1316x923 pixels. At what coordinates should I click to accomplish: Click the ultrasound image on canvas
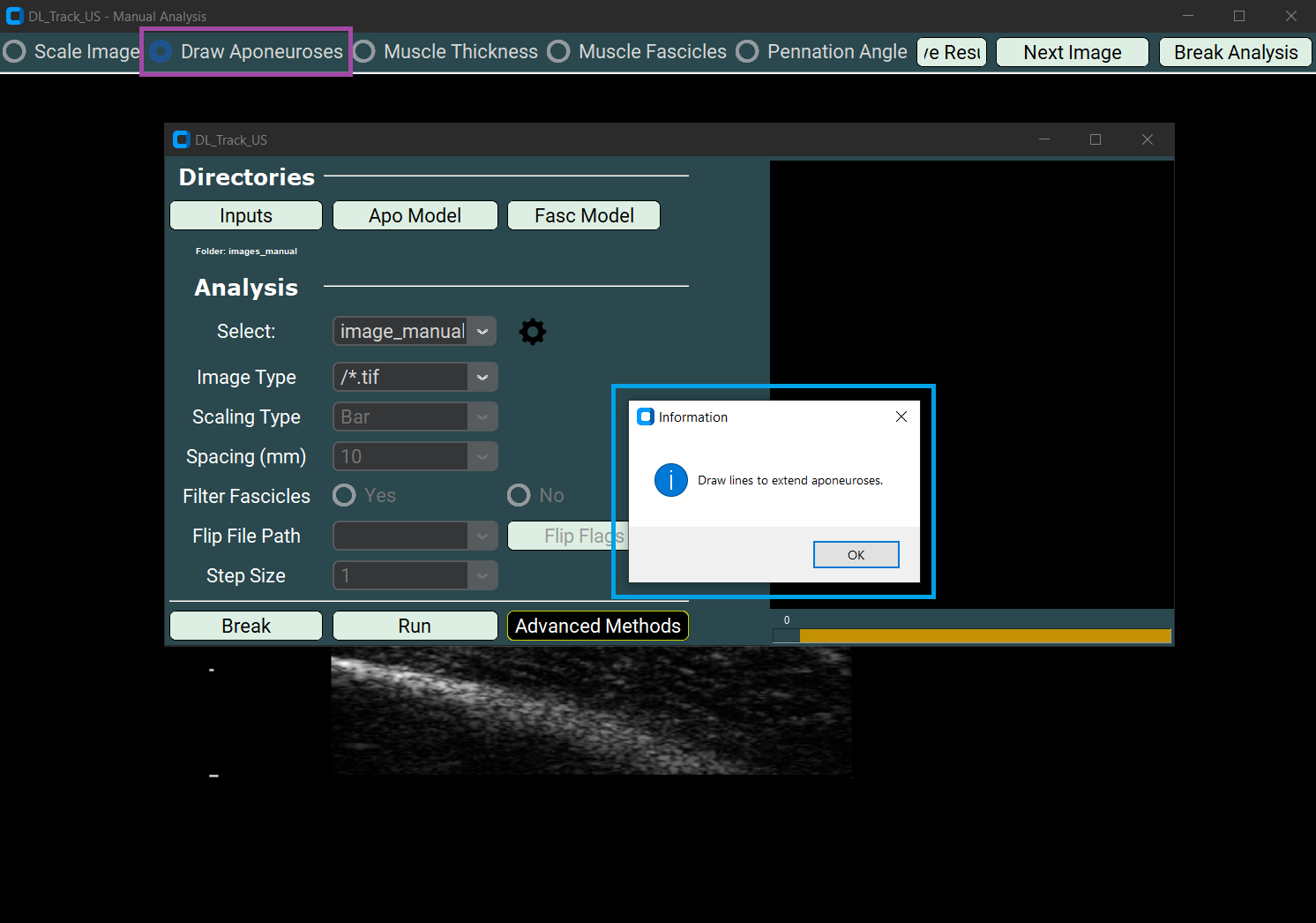591,710
